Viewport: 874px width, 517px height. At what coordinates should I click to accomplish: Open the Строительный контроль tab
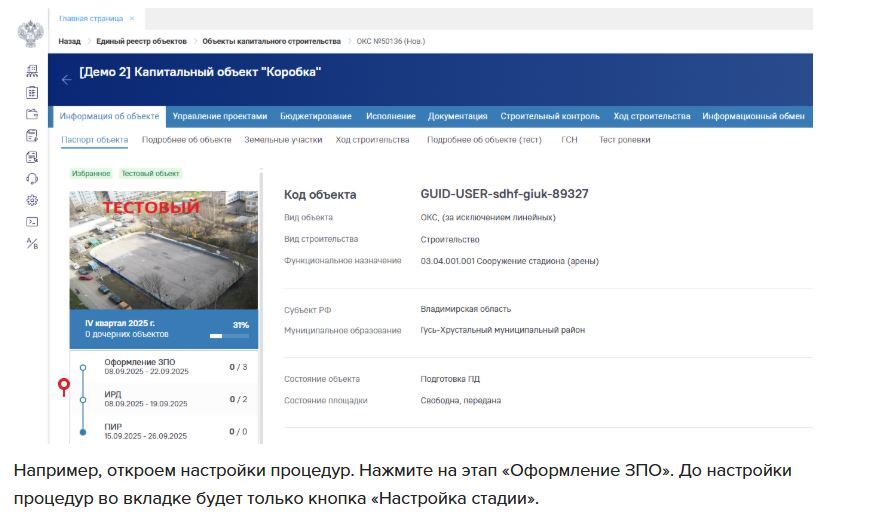click(x=550, y=116)
